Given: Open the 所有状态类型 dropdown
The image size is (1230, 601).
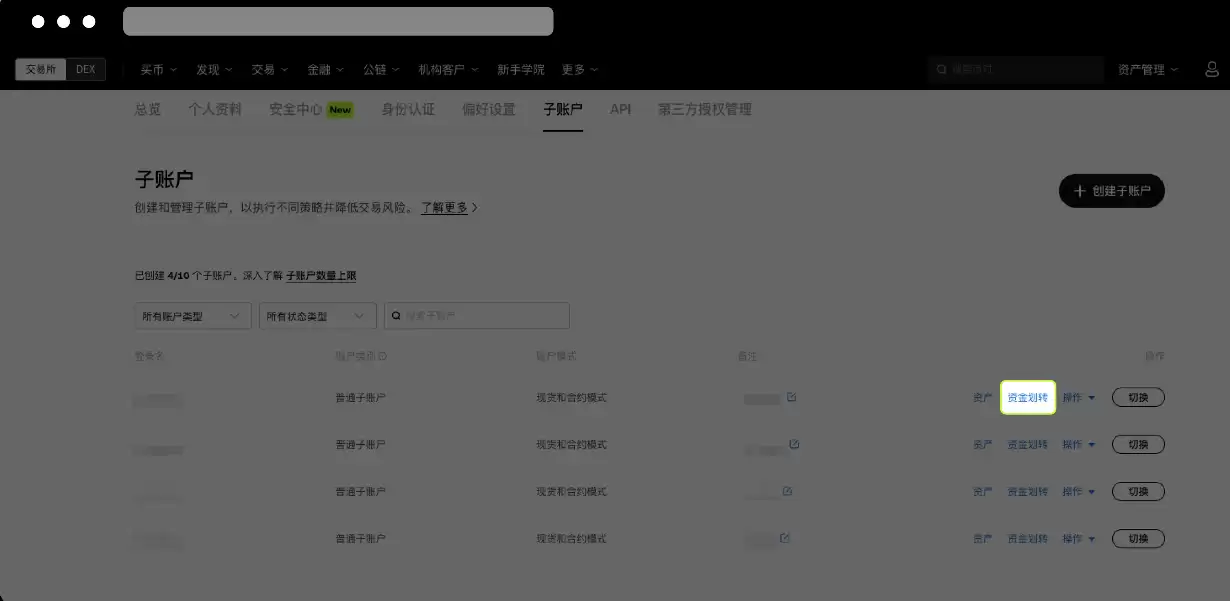Looking at the screenshot, I should pos(317,315).
